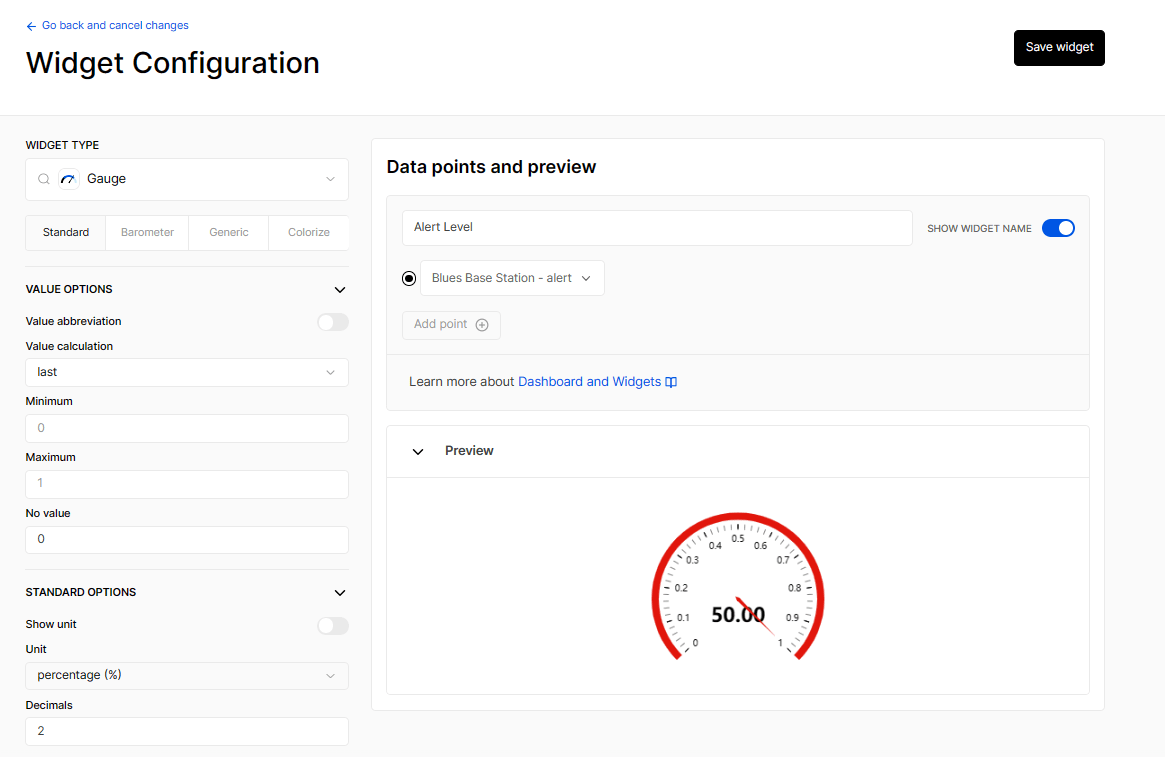The image size is (1165, 757).
Task: Click the Maximum input field
Action: pos(187,484)
